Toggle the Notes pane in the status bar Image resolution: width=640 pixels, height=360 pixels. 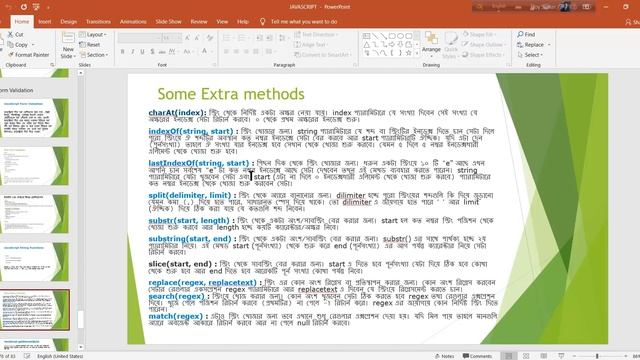tap(444, 356)
